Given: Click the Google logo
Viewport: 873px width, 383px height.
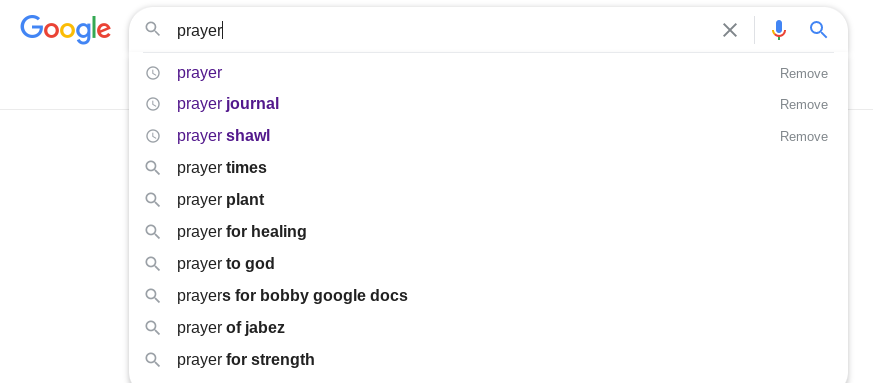Looking at the screenshot, I should [66, 30].
